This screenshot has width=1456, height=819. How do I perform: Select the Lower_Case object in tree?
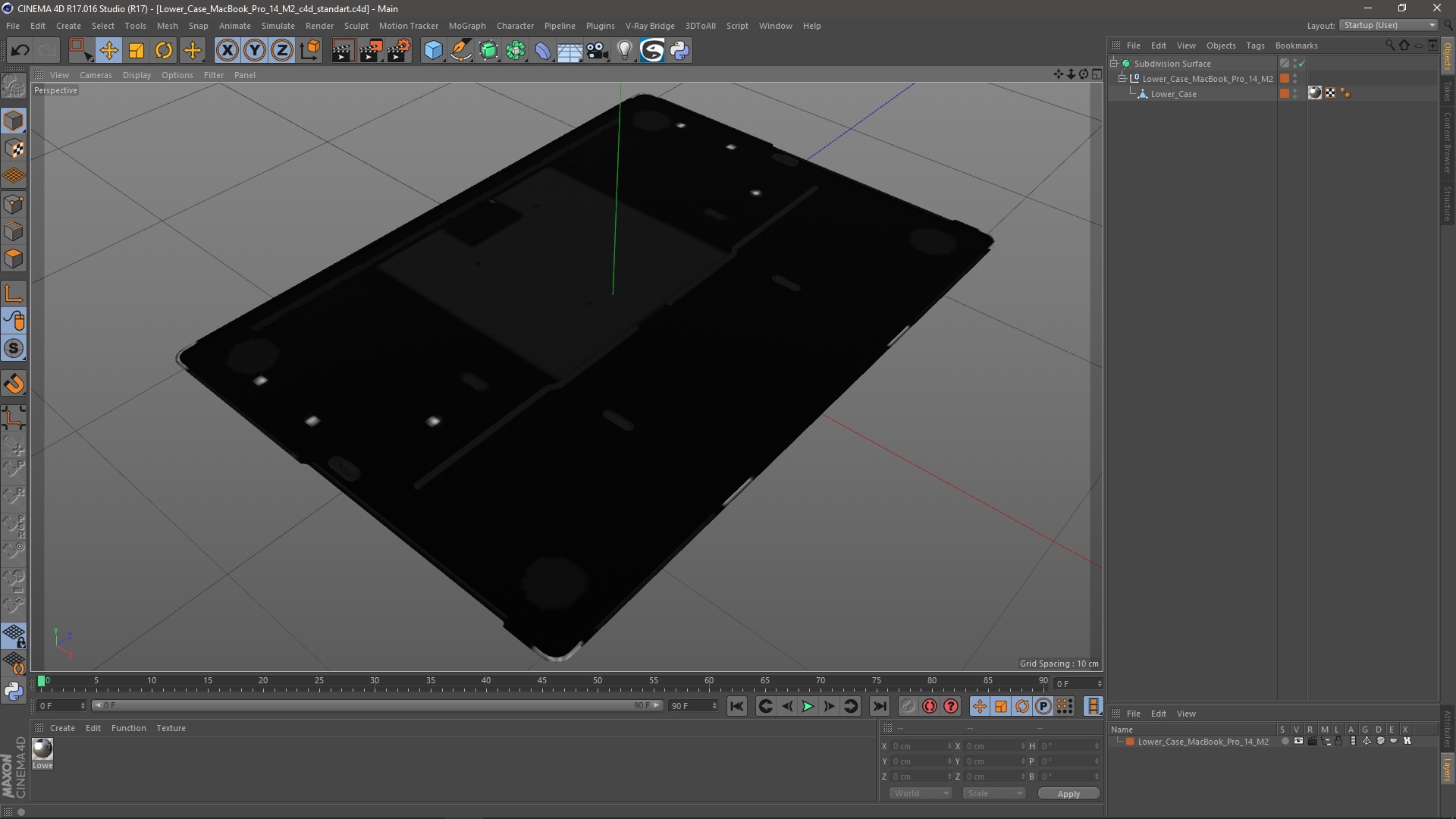1173,94
